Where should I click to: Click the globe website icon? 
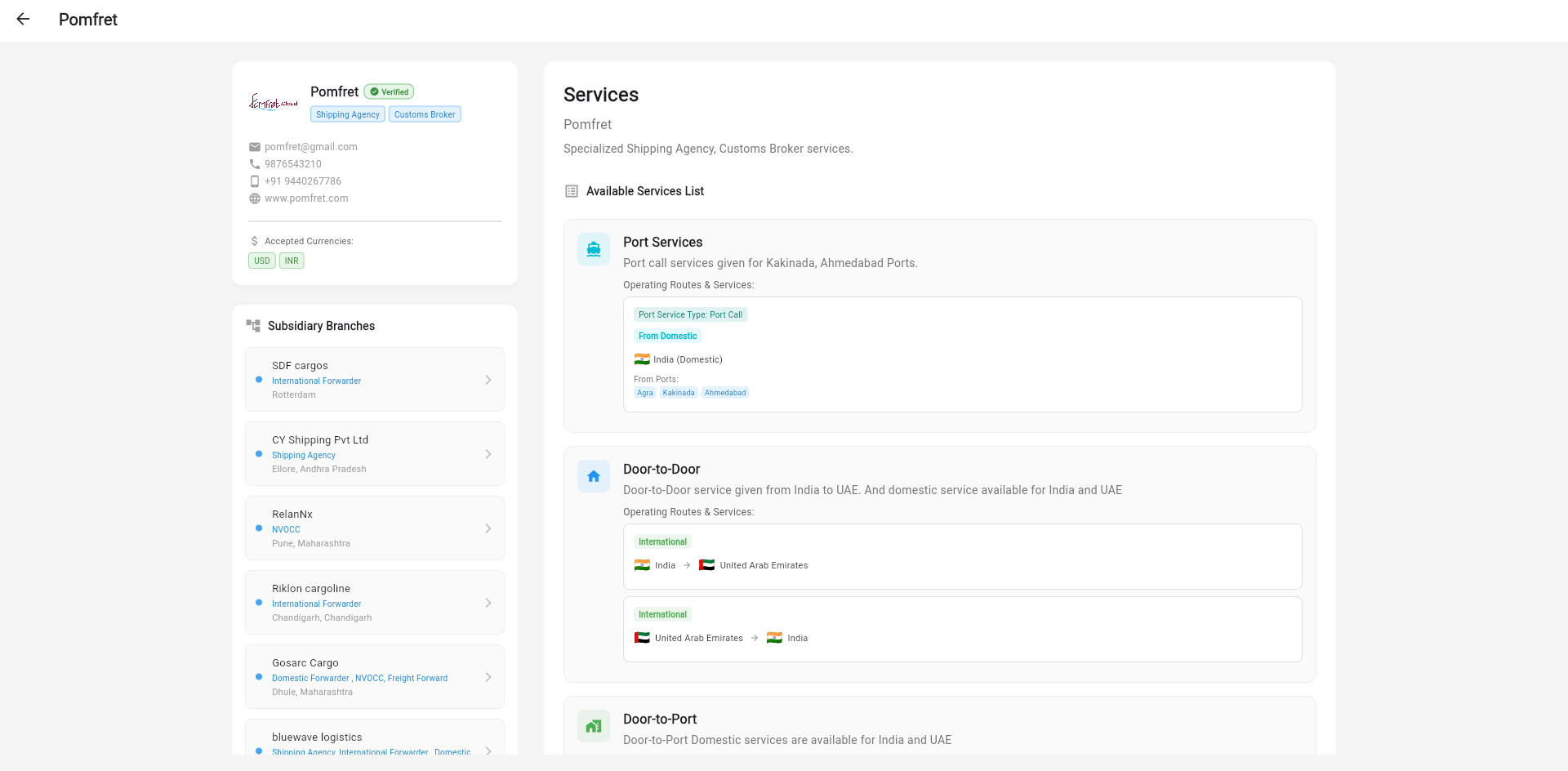[255, 198]
